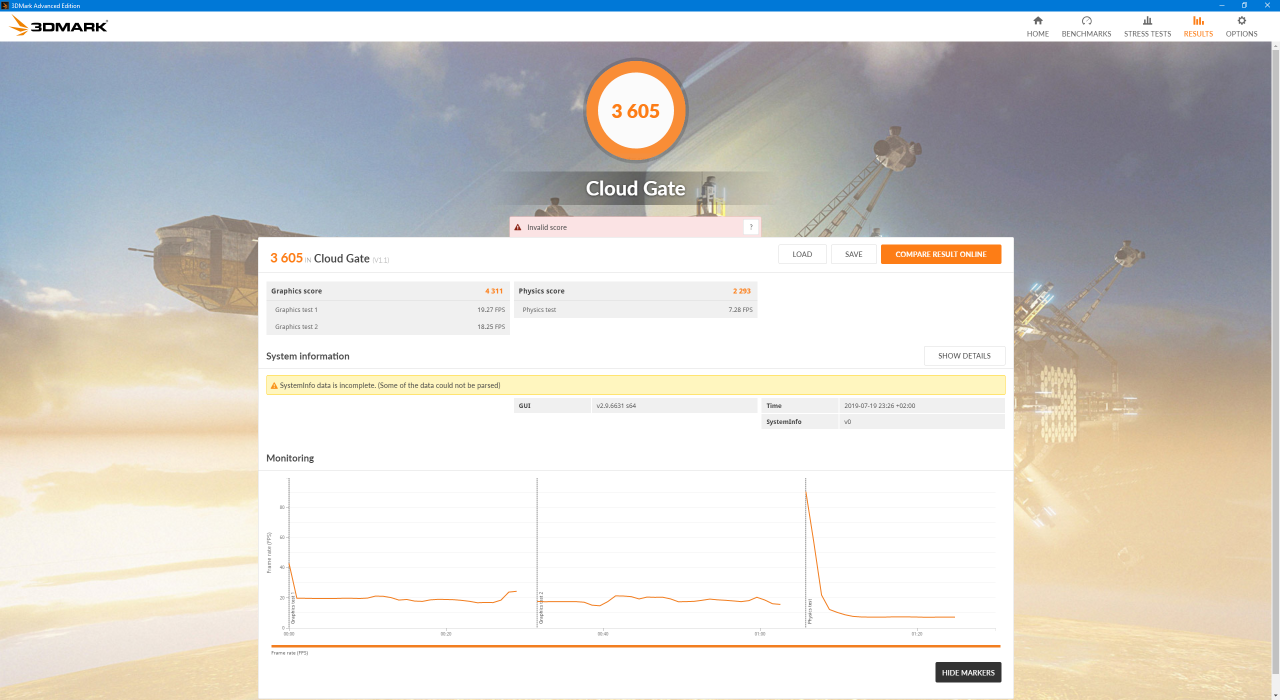Screen dimensions: 1280x700
Task: Click the Graphics test 2 chart marker
Action: coord(540,607)
